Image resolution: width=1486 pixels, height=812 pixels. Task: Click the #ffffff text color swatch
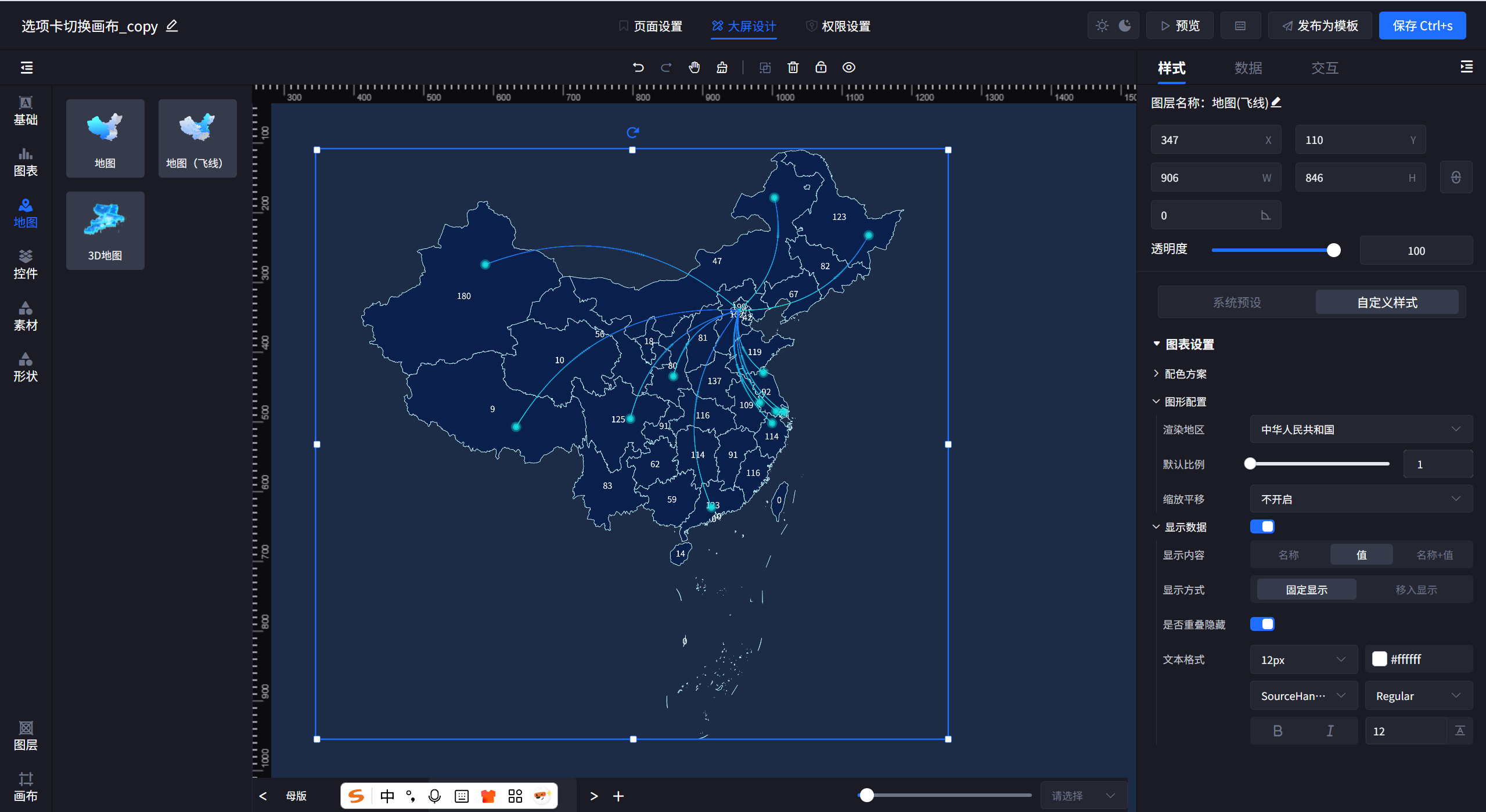[1380, 659]
